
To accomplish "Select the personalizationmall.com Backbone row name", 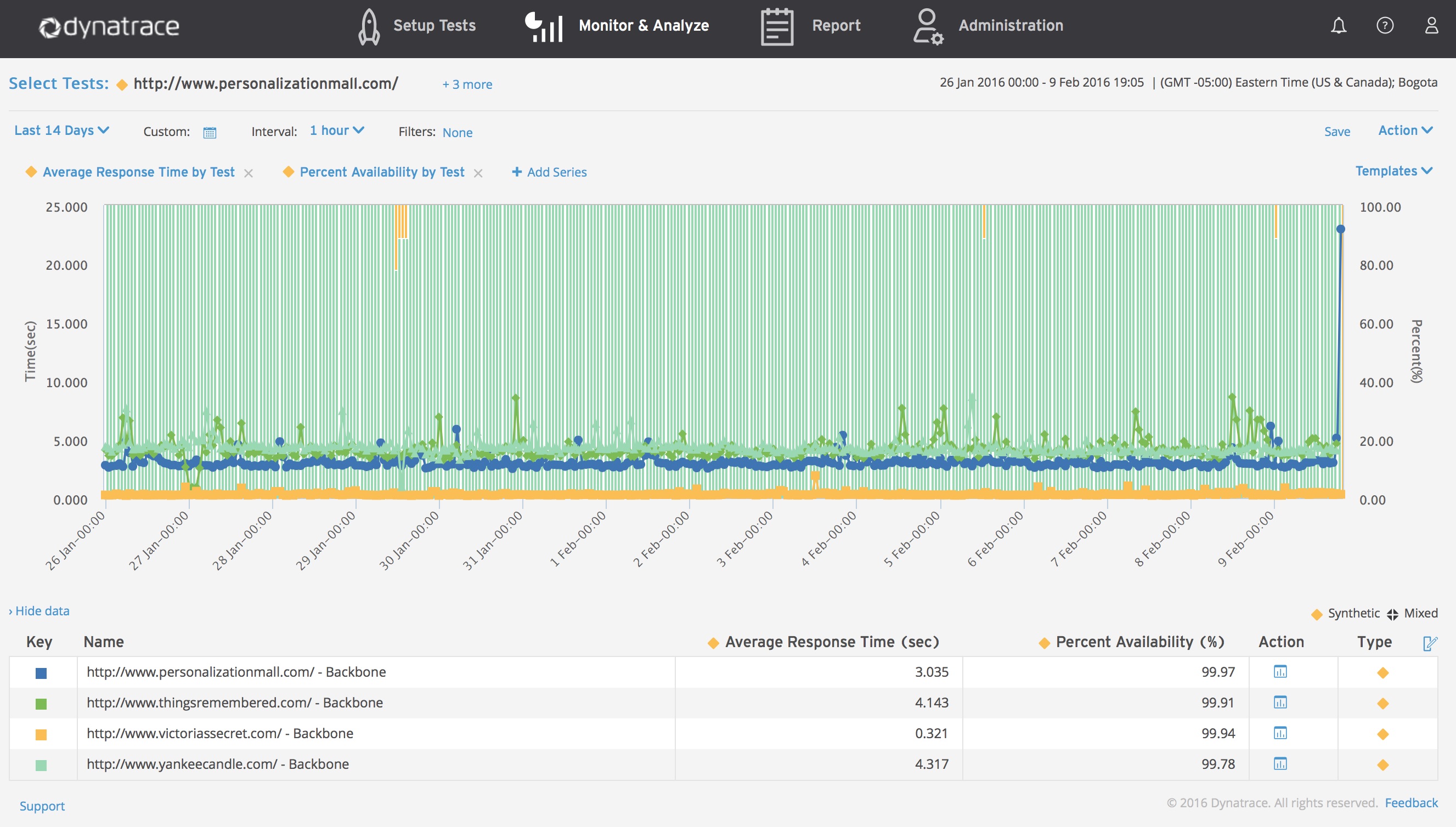I will pyautogui.click(x=236, y=672).
